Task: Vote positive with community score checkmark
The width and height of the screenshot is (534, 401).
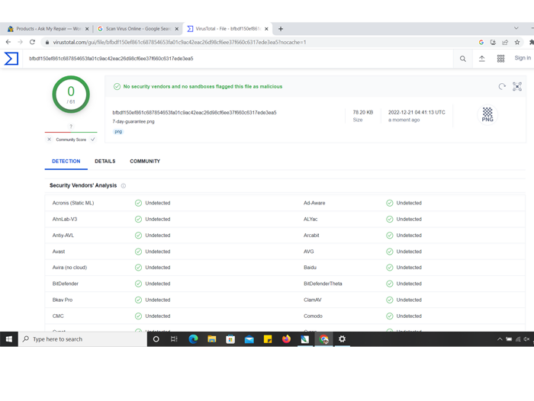Action: point(93,139)
